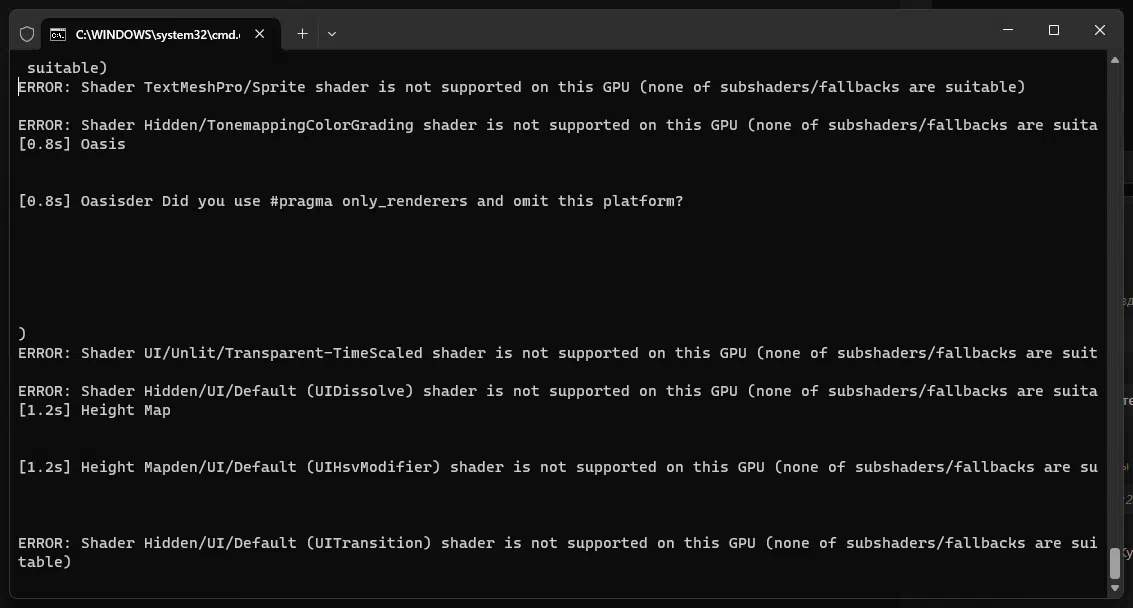Viewport: 1133px width, 608px height.
Task: Click the scrollbar down arrow
Action: tap(1114, 588)
